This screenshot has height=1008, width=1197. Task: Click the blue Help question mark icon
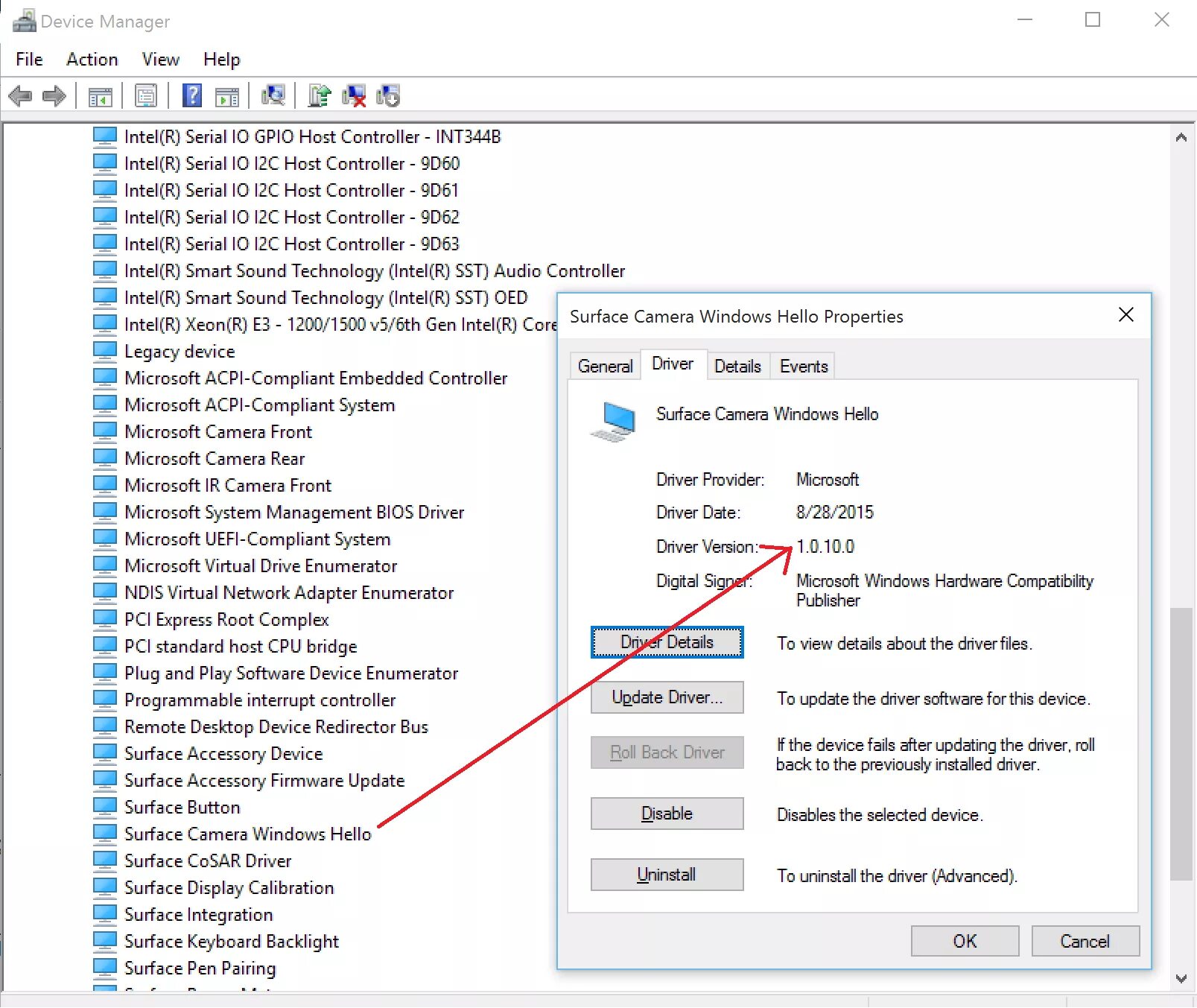coord(192,96)
